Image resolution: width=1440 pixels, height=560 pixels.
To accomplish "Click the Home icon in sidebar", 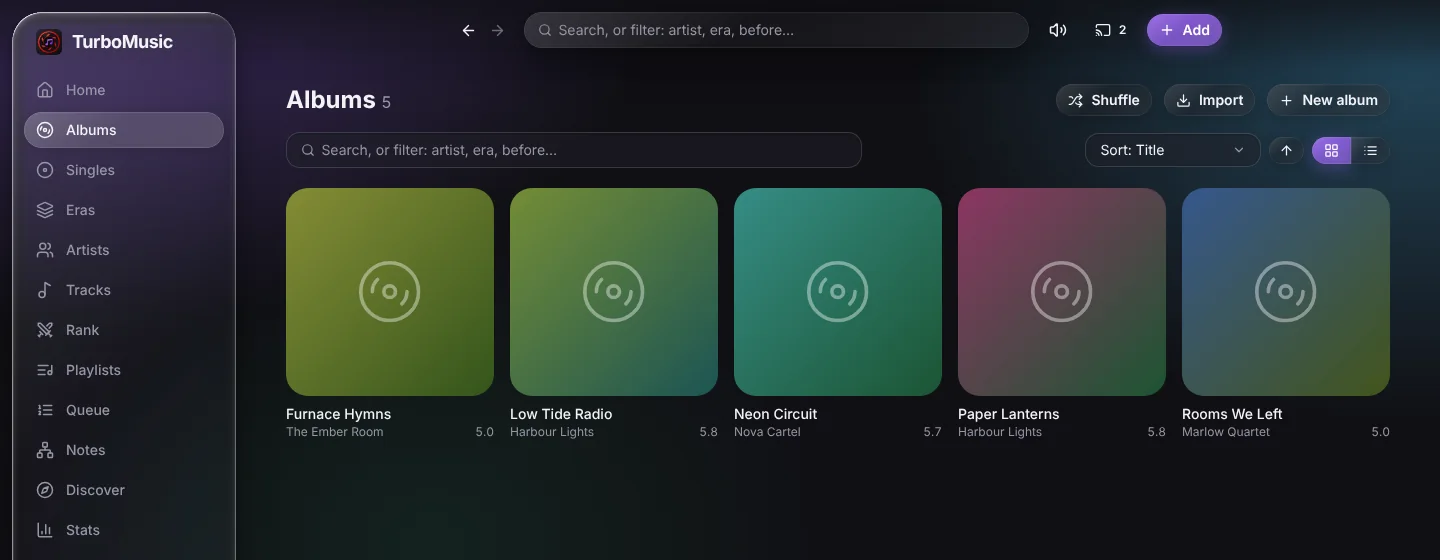I will coord(45,90).
